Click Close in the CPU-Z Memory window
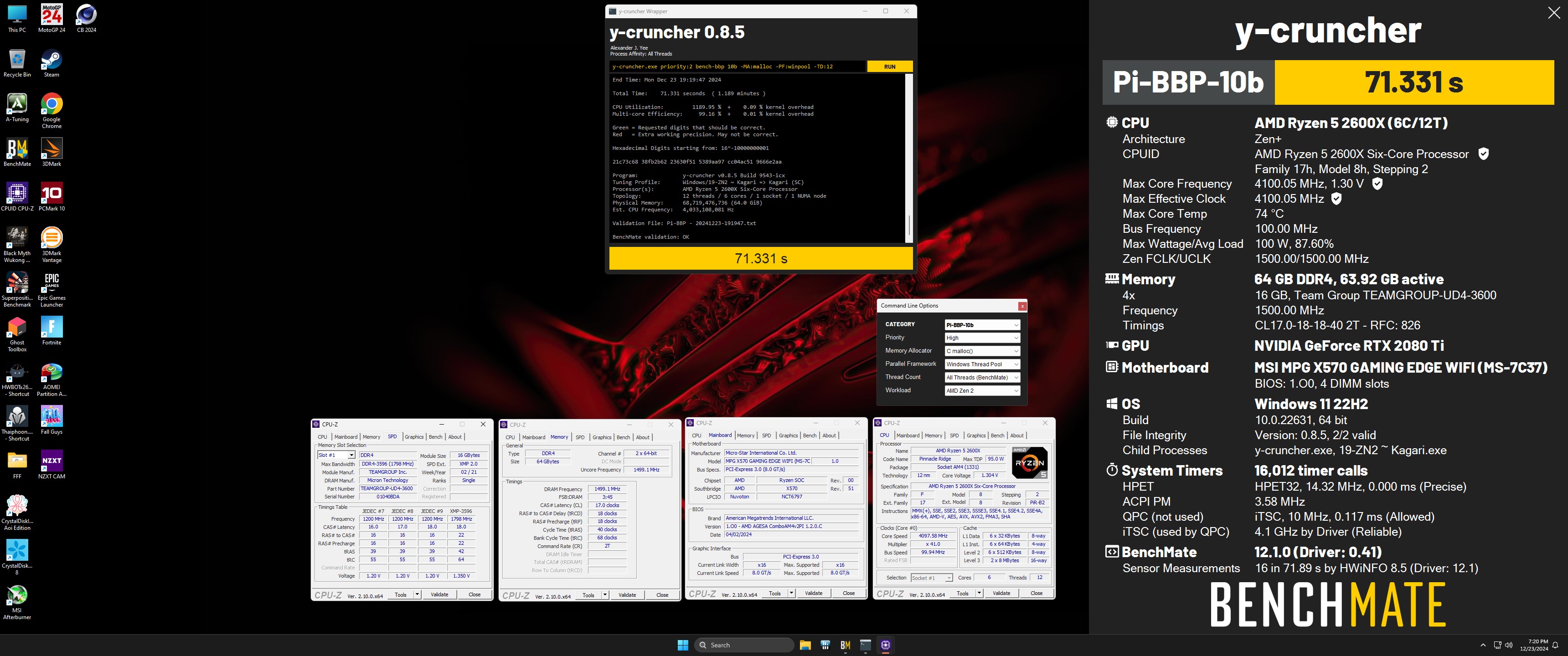This screenshot has height=656, width=1568. [662, 595]
